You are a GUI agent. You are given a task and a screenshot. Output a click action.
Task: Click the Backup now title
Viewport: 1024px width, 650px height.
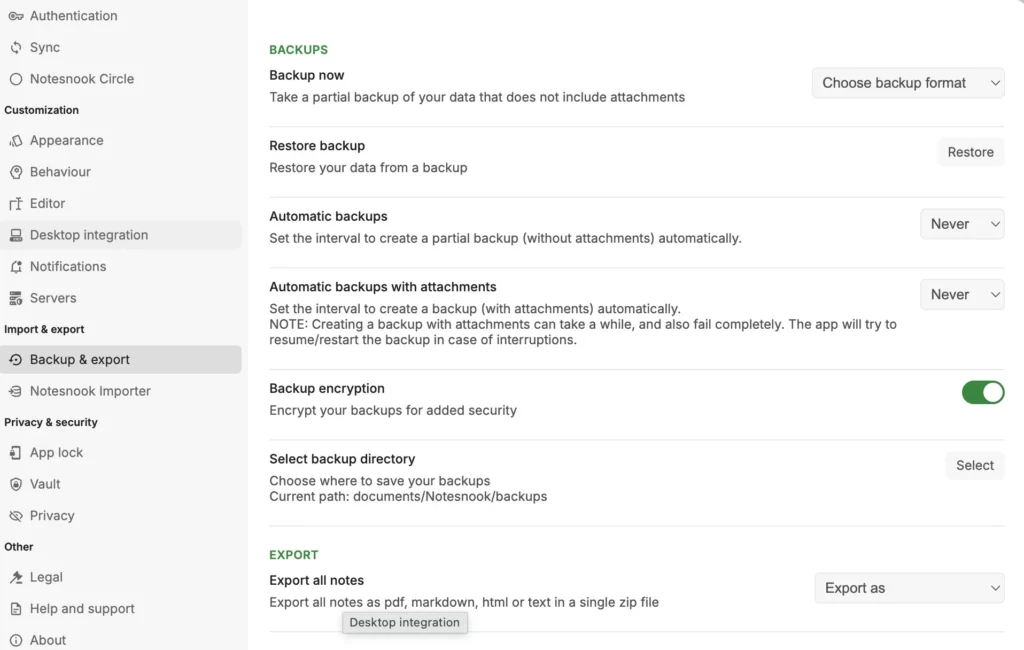tap(307, 75)
